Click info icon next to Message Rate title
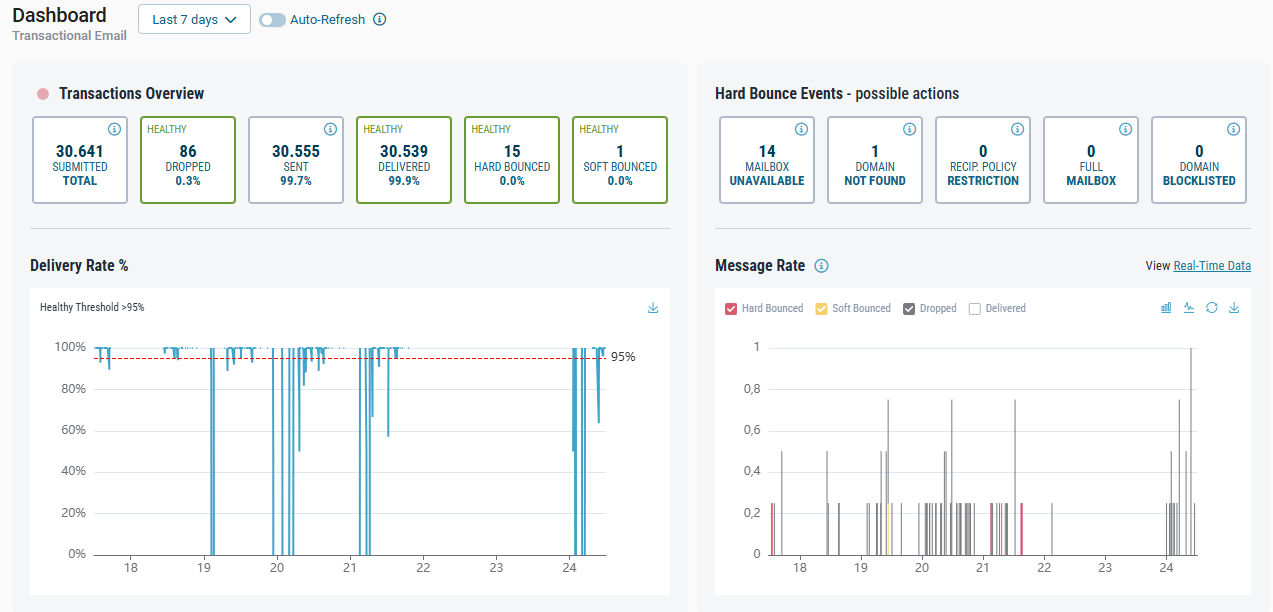The width and height of the screenshot is (1273, 612). point(821,266)
